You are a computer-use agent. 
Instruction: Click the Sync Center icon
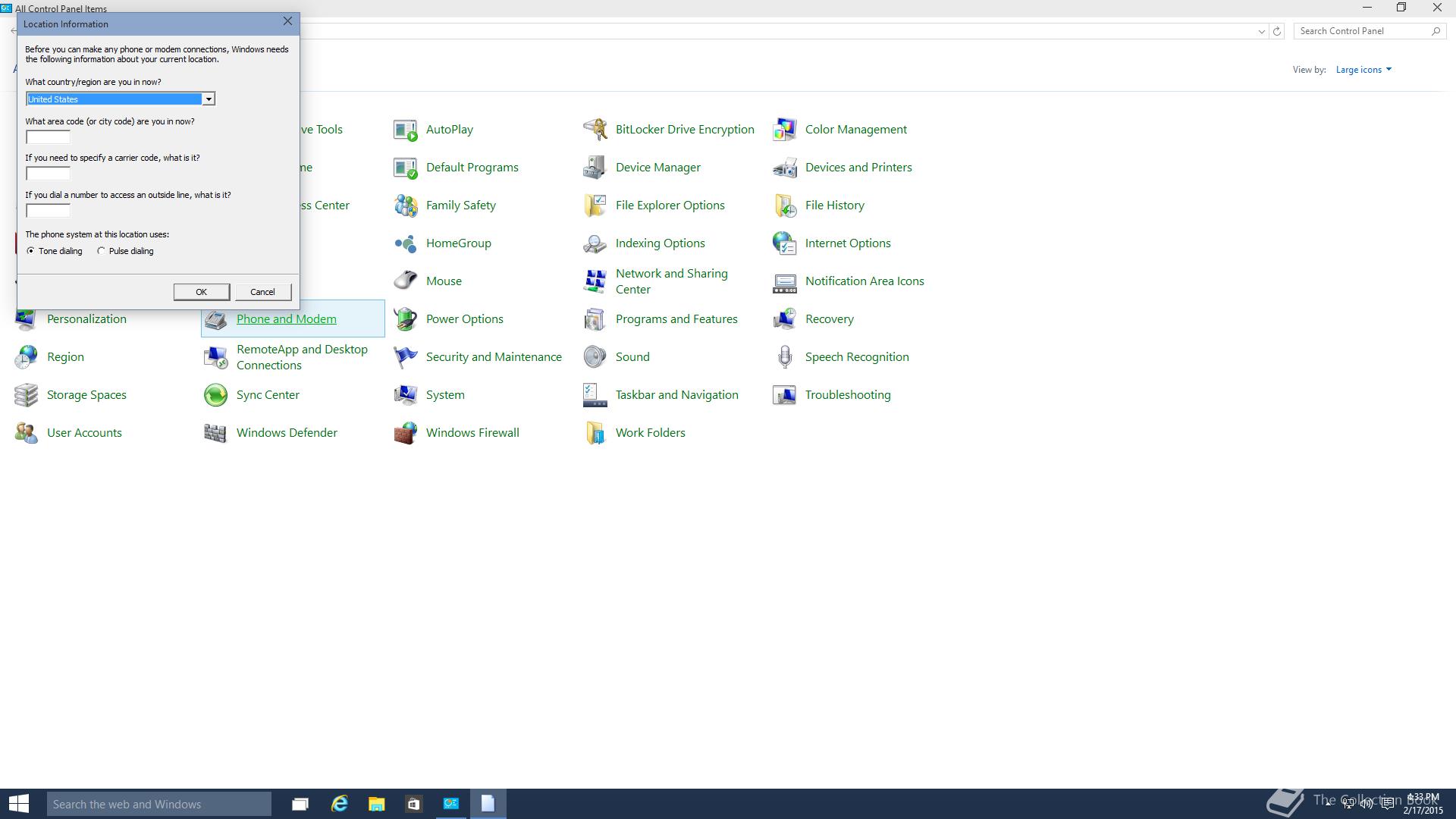tap(216, 395)
